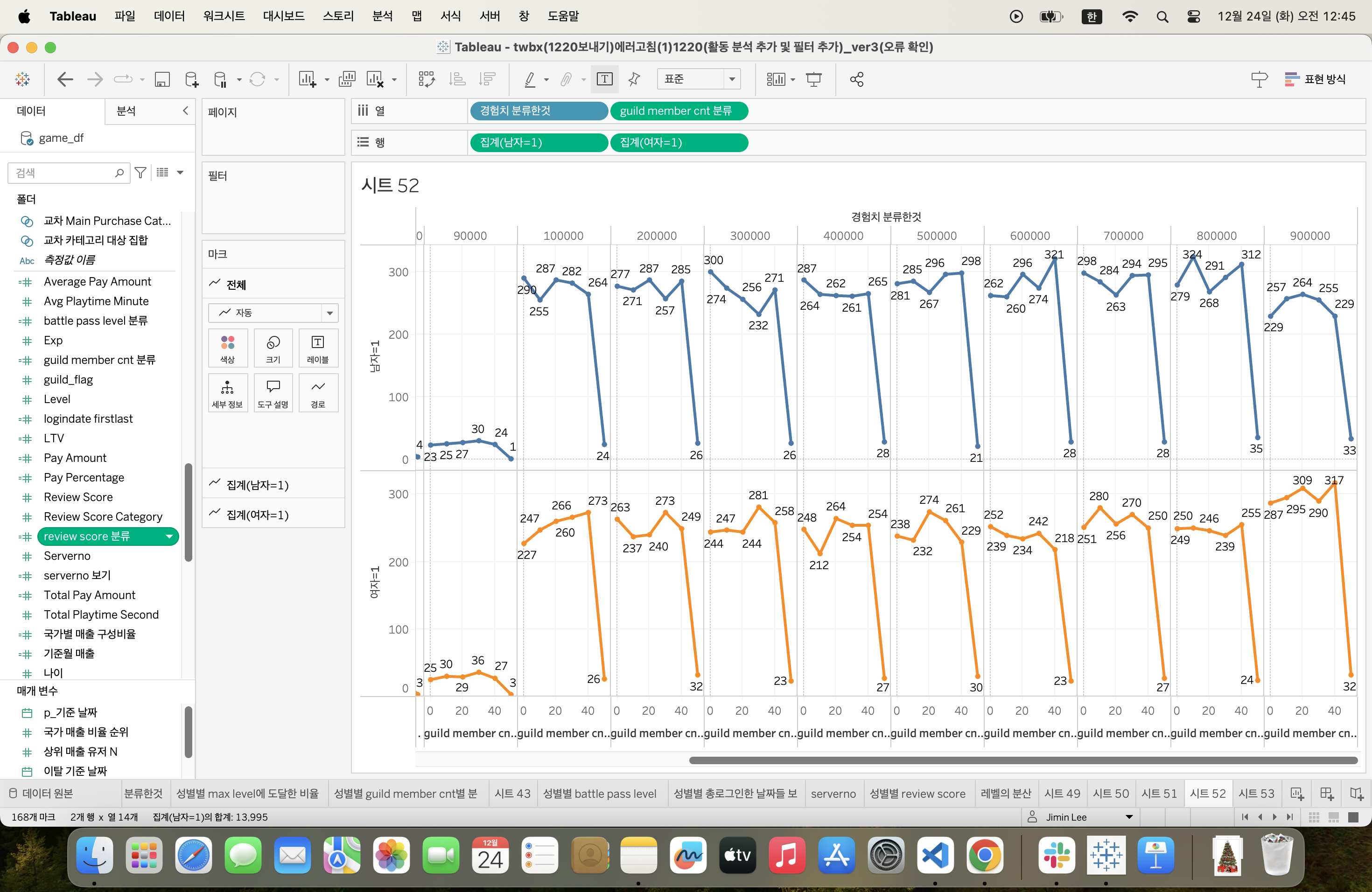Open the show/hide cards dropdown arrow
Screen dimensions: 1372x892
[793, 79]
